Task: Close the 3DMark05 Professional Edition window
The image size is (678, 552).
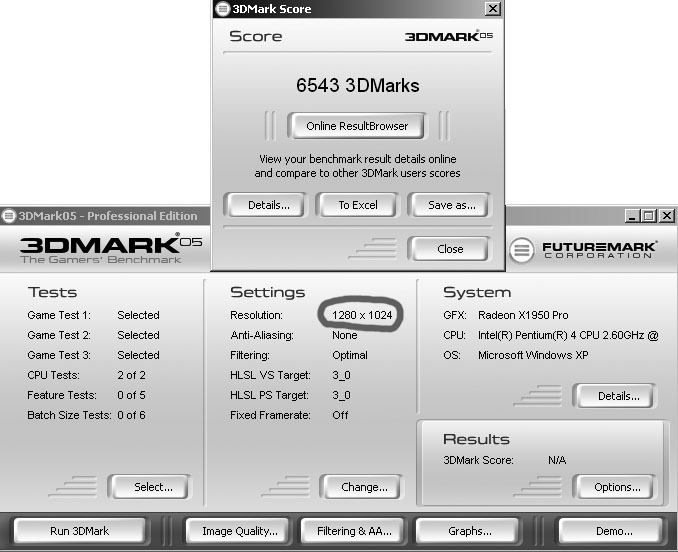Action: tap(667, 216)
